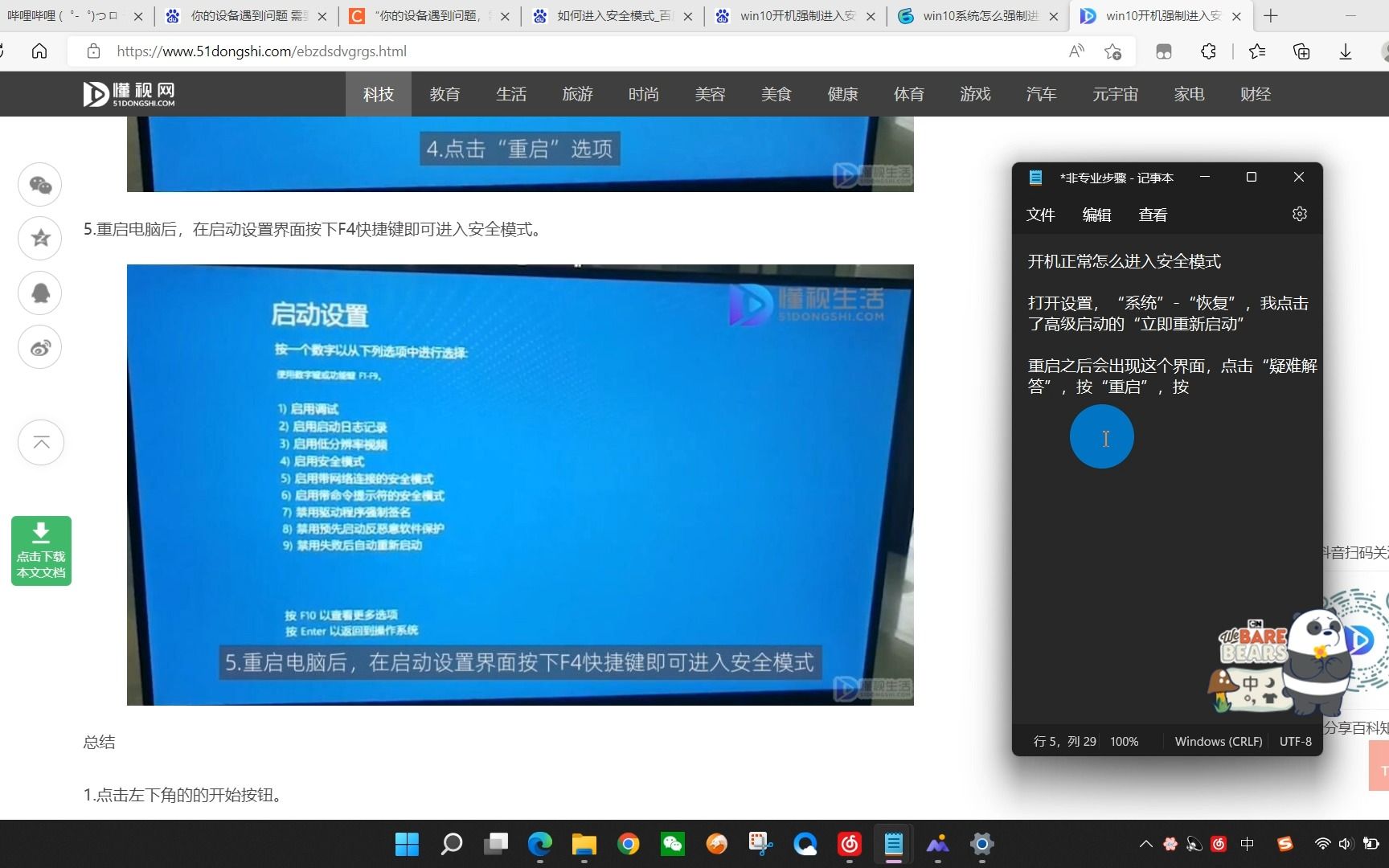This screenshot has height=868, width=1389.
Task: Click the 点击下载本文文档 button
Action: coord(41,551)
